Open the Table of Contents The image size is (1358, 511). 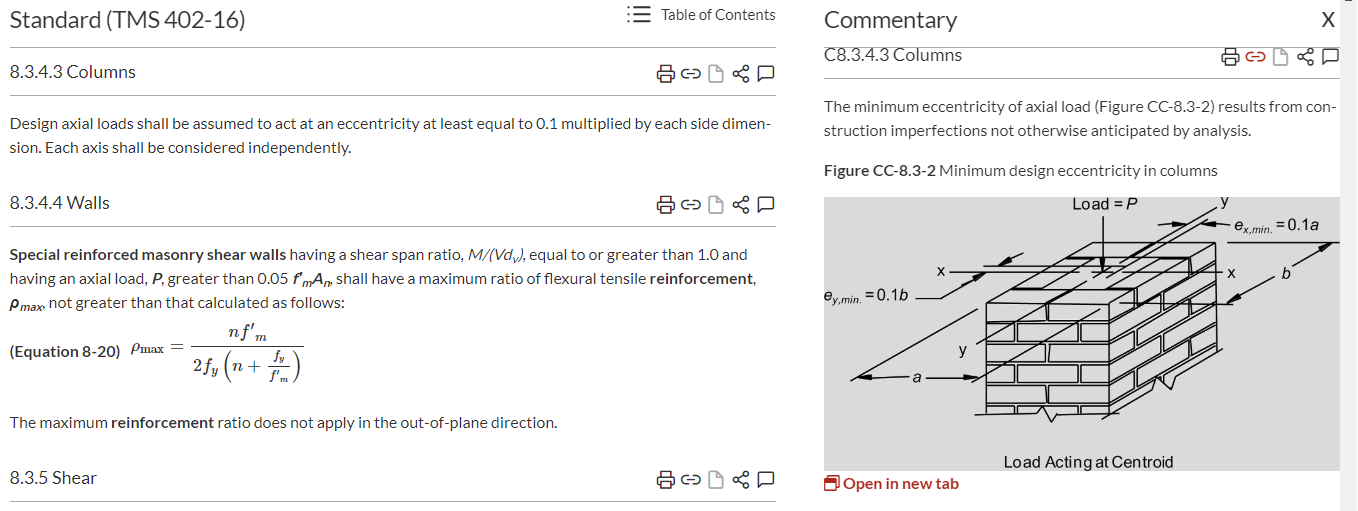(x=701, y=15)
